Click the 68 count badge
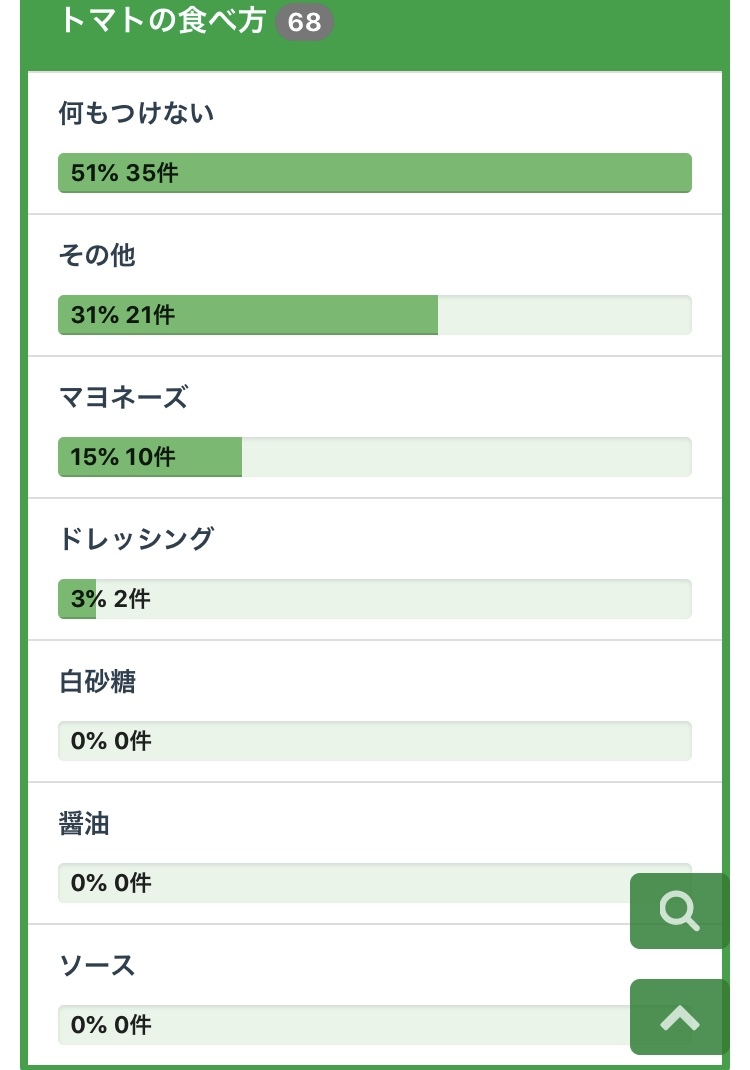 [304, 22]
